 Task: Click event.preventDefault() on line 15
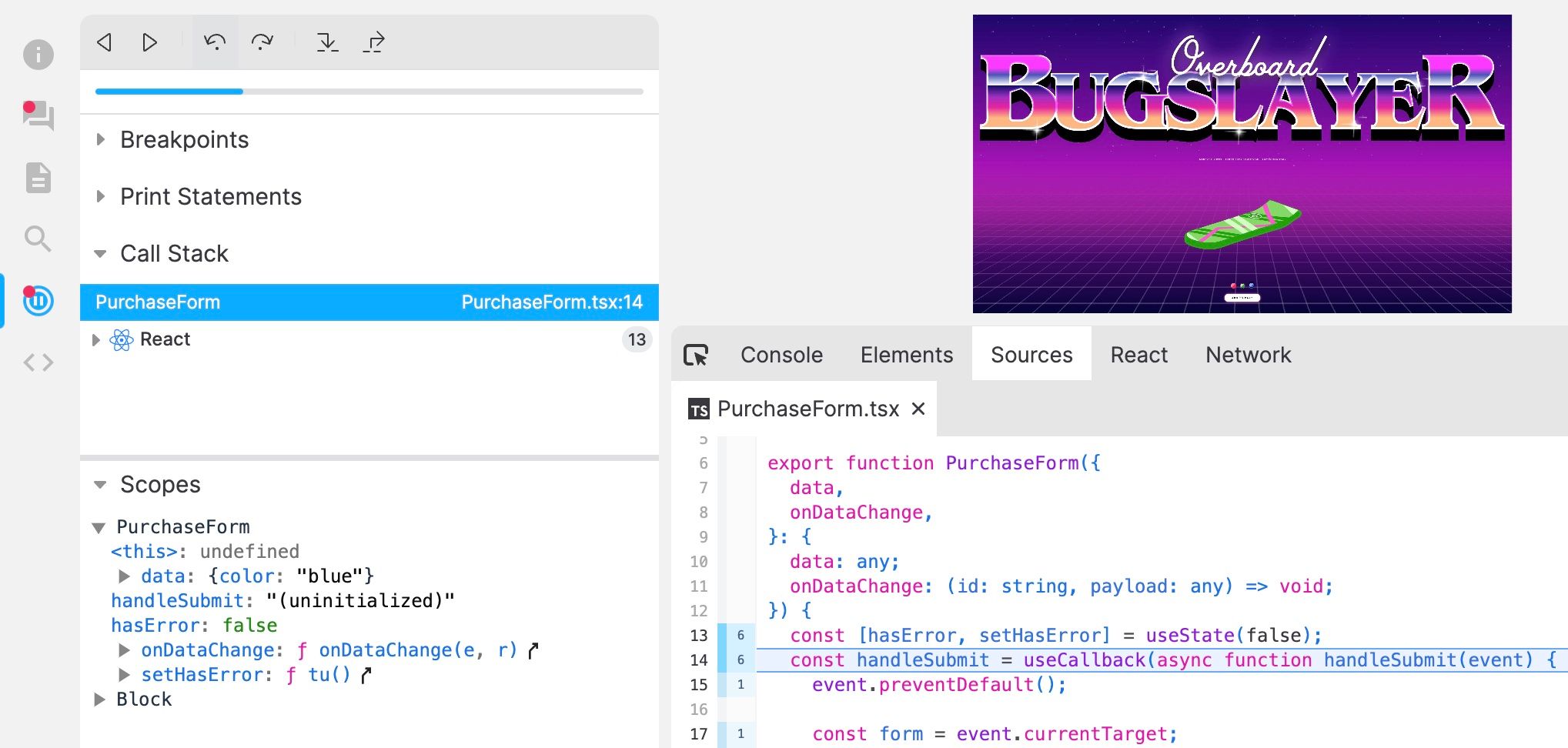pos(938,685)
